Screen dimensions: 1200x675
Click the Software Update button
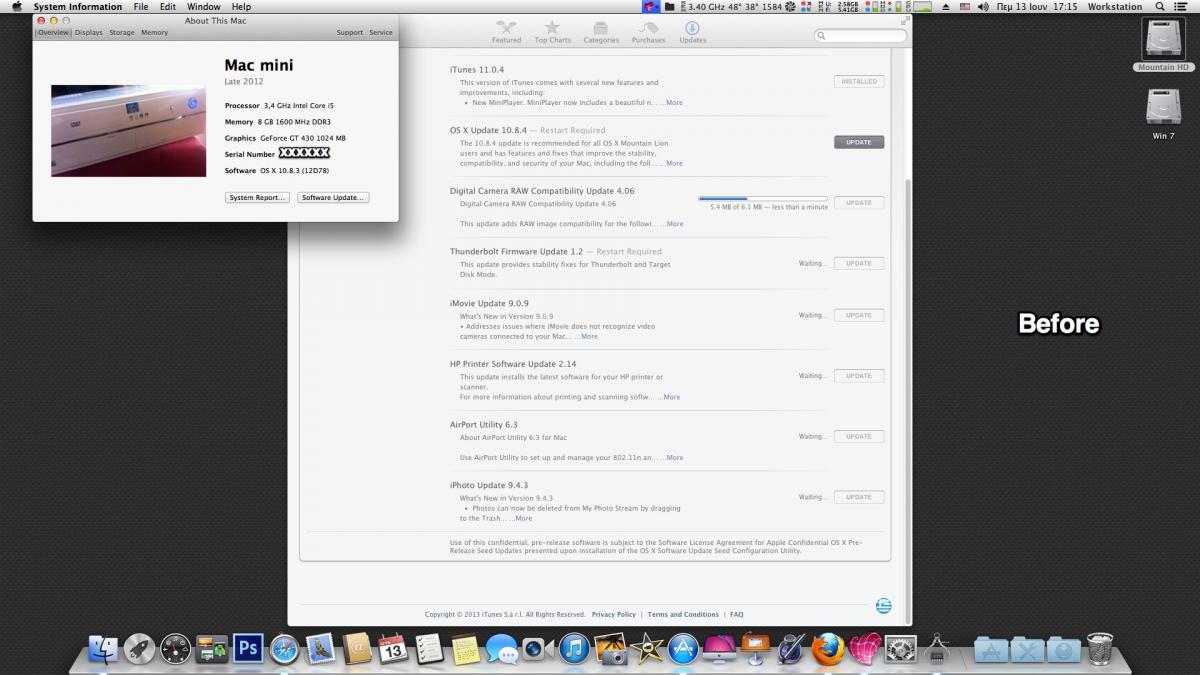333,198
